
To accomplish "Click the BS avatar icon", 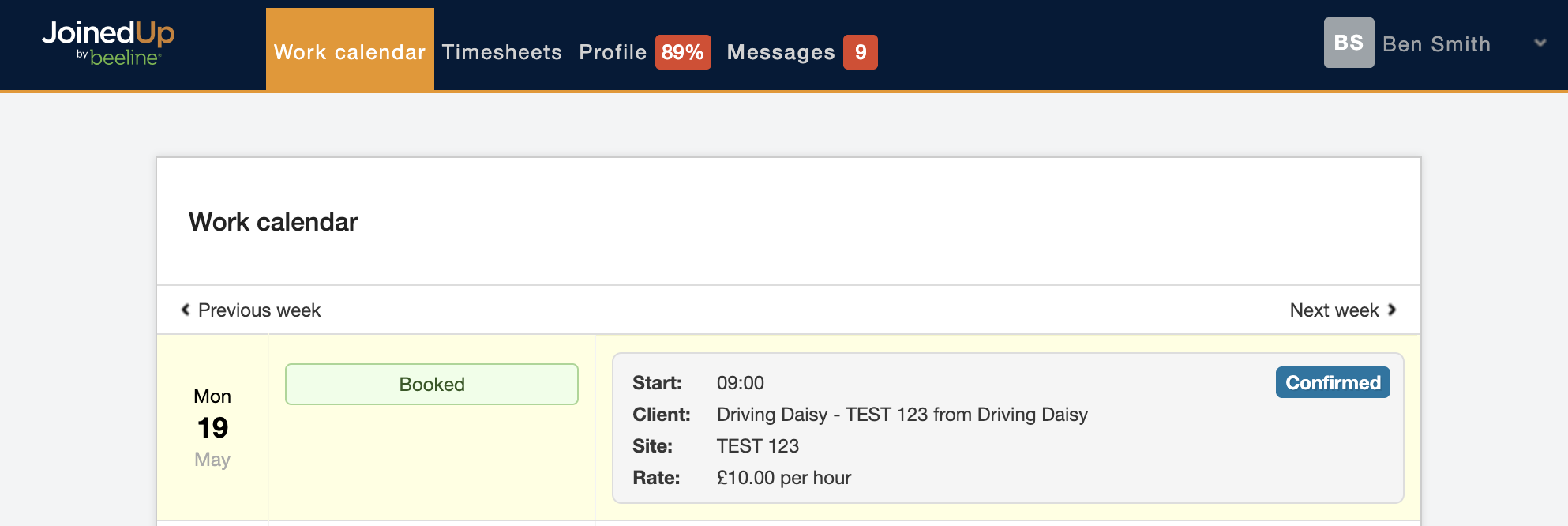I will 1349,43.
